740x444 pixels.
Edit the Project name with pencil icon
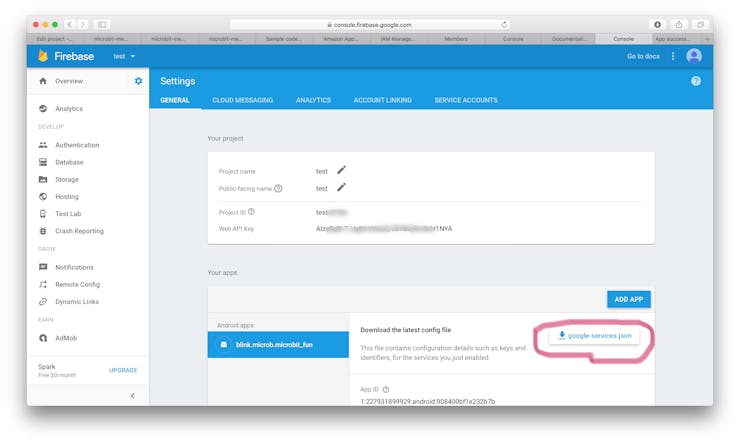[341, 170]
